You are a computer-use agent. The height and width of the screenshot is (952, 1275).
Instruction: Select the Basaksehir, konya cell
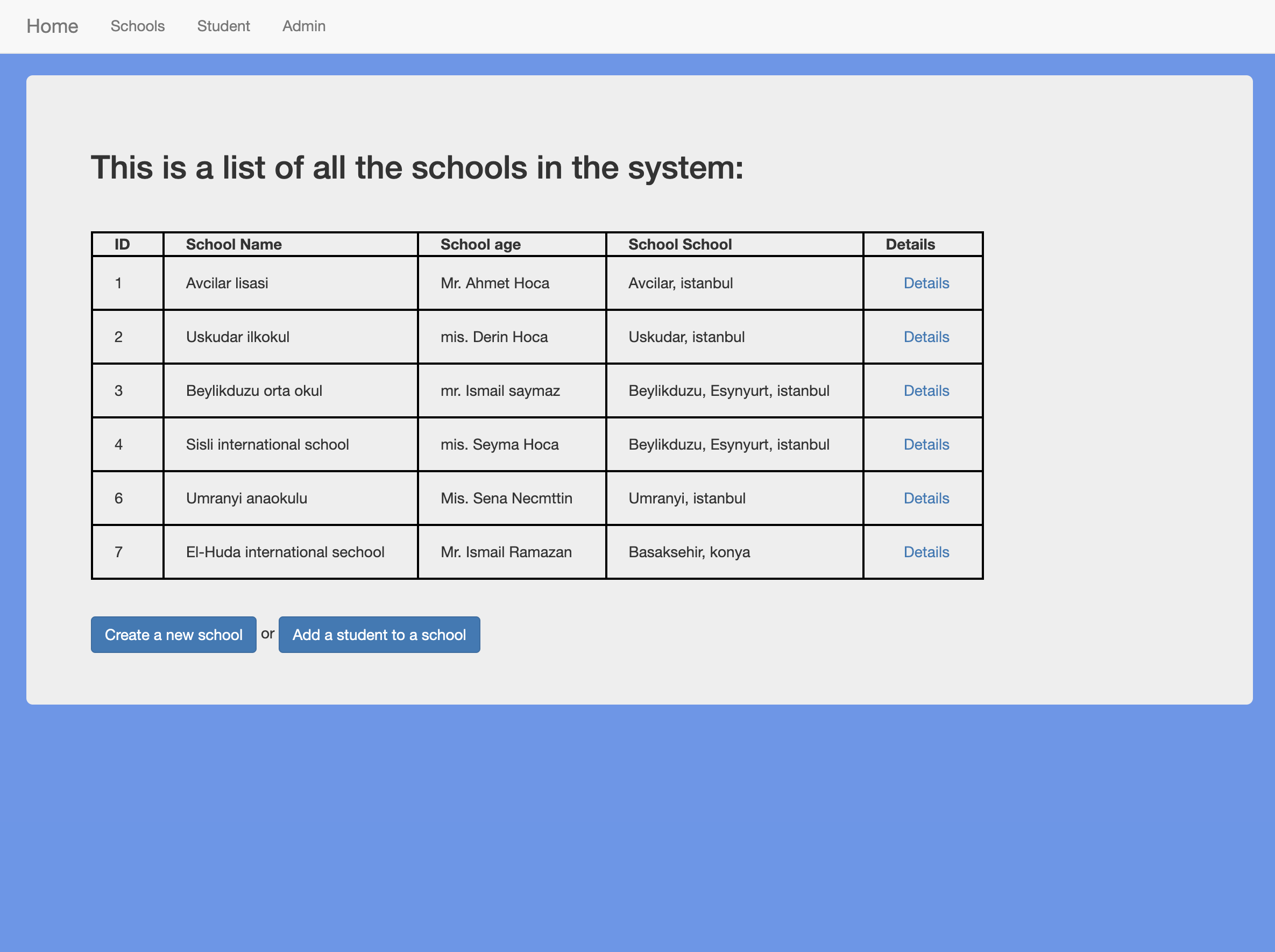(x=688, y=551)
